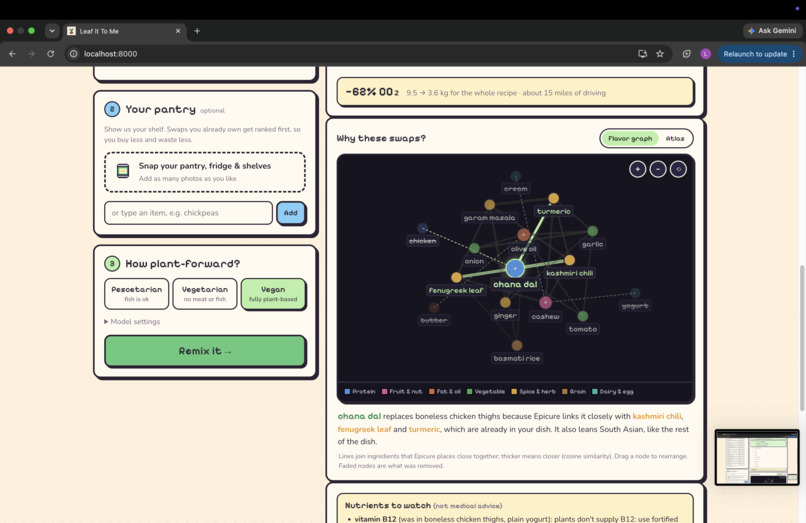The width and height of the screenshot is (806, 523).
Task: Zoom out of the flavor graph
Action: click(x=658, y=169)
